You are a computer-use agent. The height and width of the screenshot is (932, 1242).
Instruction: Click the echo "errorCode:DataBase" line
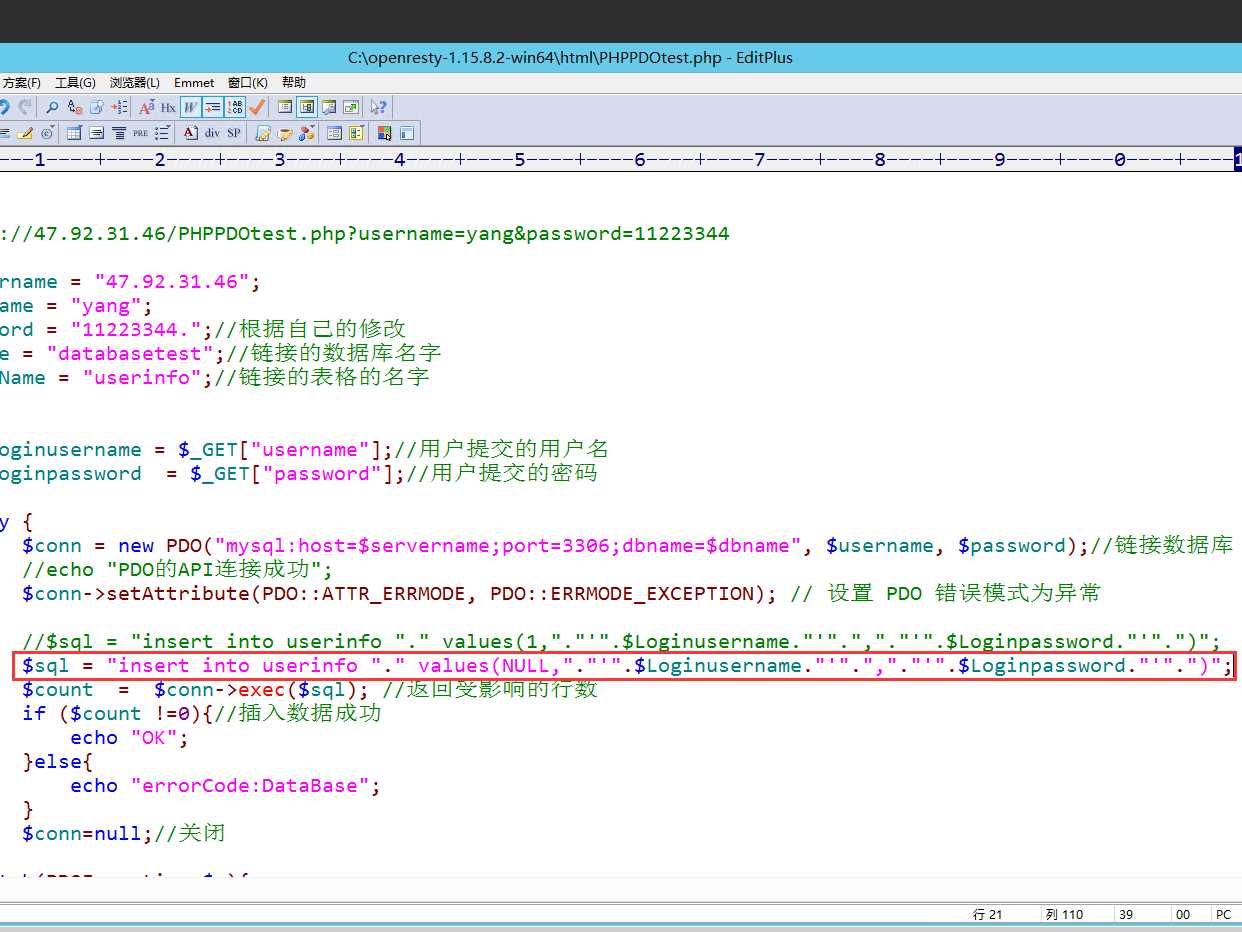pyautogui.click(x=225, y=786)
